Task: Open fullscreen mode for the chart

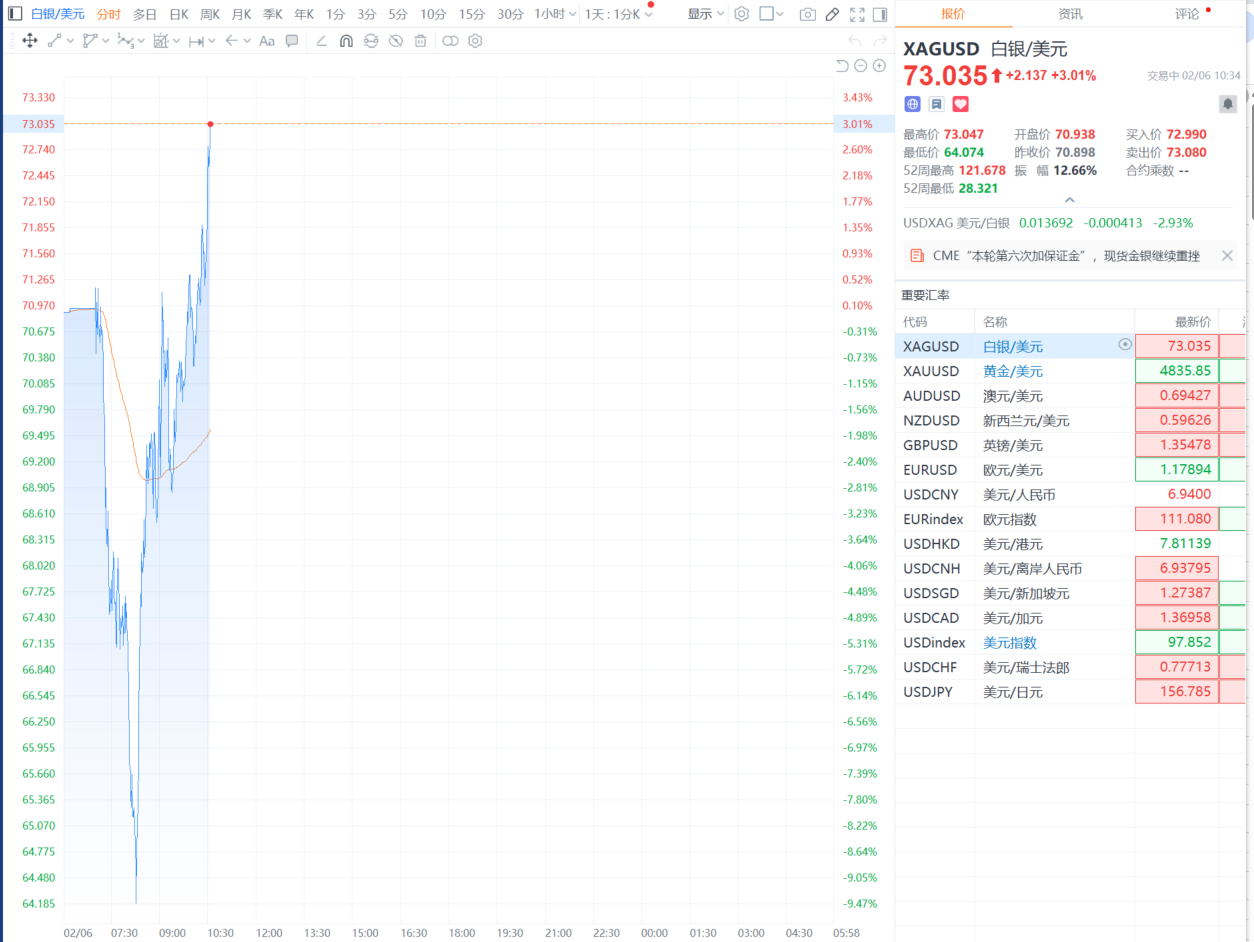Action: (856, 14)
